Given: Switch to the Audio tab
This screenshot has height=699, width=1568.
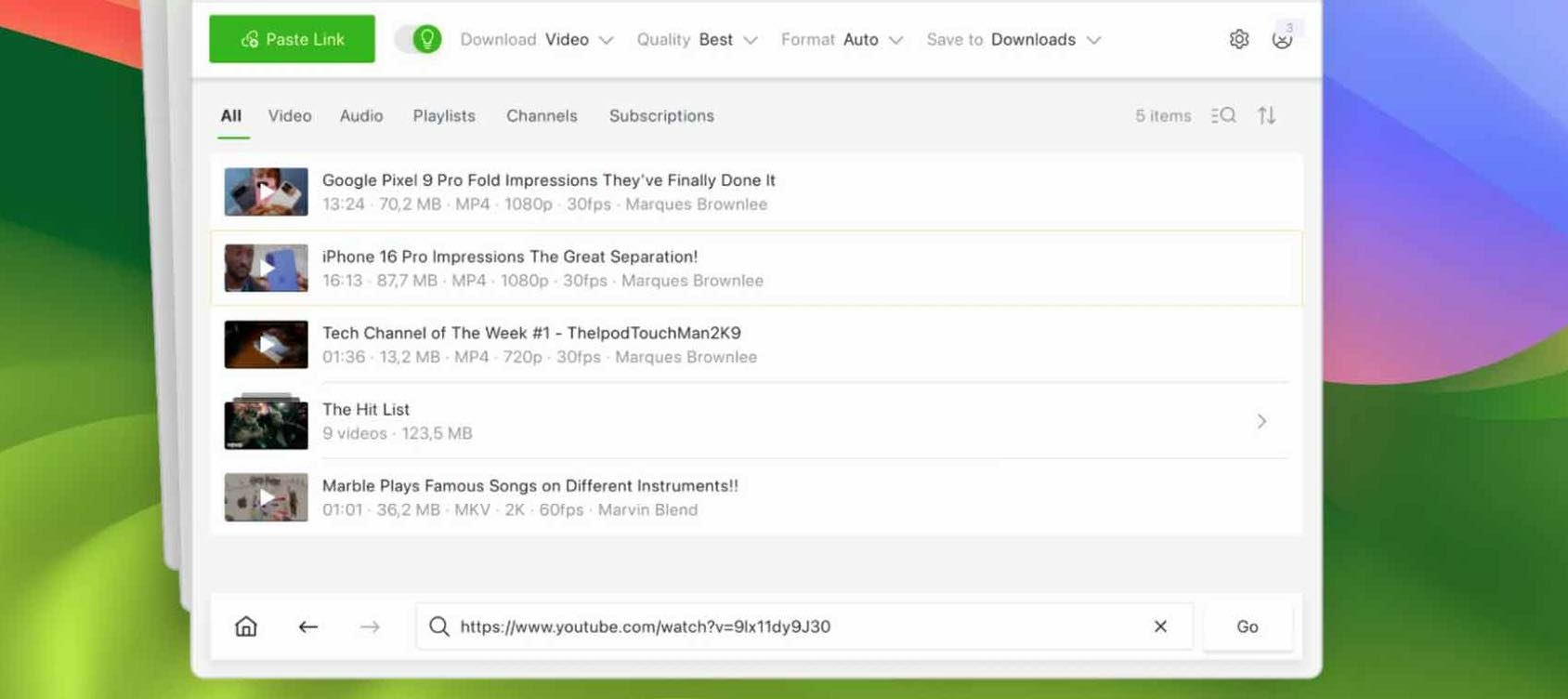Looking at the screenshot, I should 361,116.
